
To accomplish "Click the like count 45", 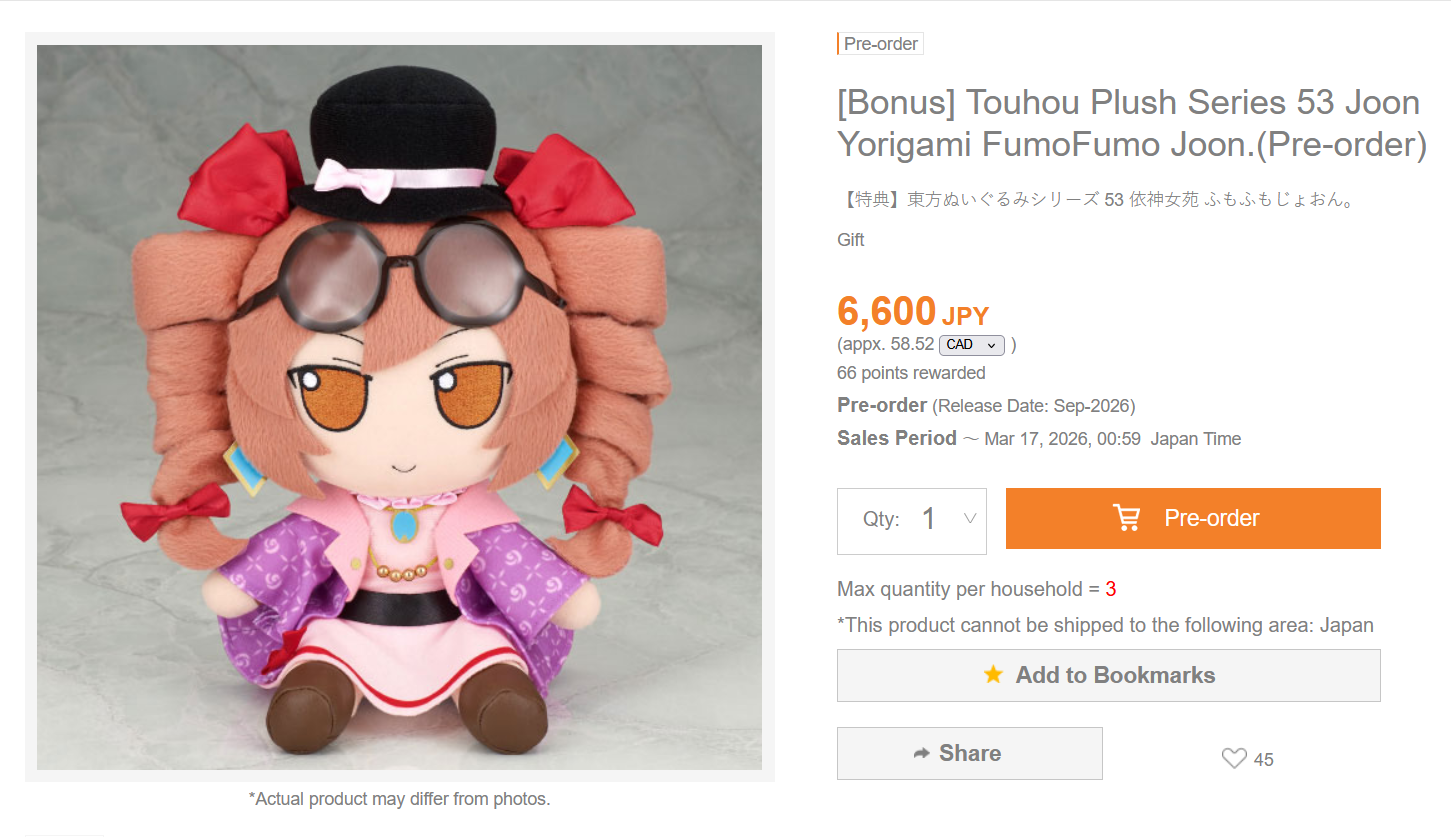I will pyautogui.click(x=1264, y=760).
